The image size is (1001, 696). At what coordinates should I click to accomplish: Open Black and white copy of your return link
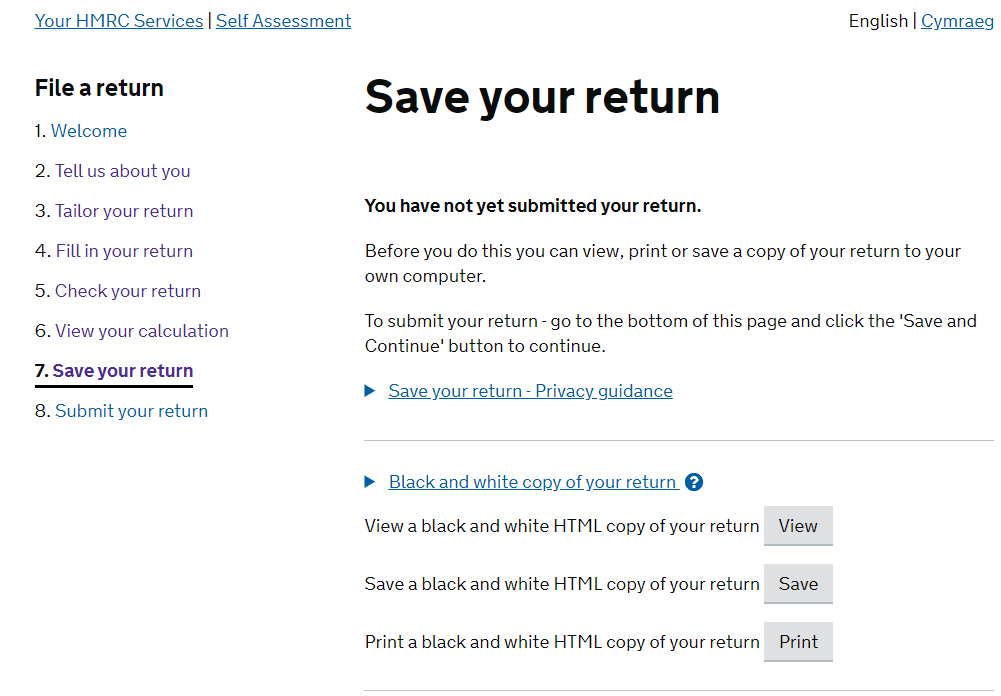point(533,482)
